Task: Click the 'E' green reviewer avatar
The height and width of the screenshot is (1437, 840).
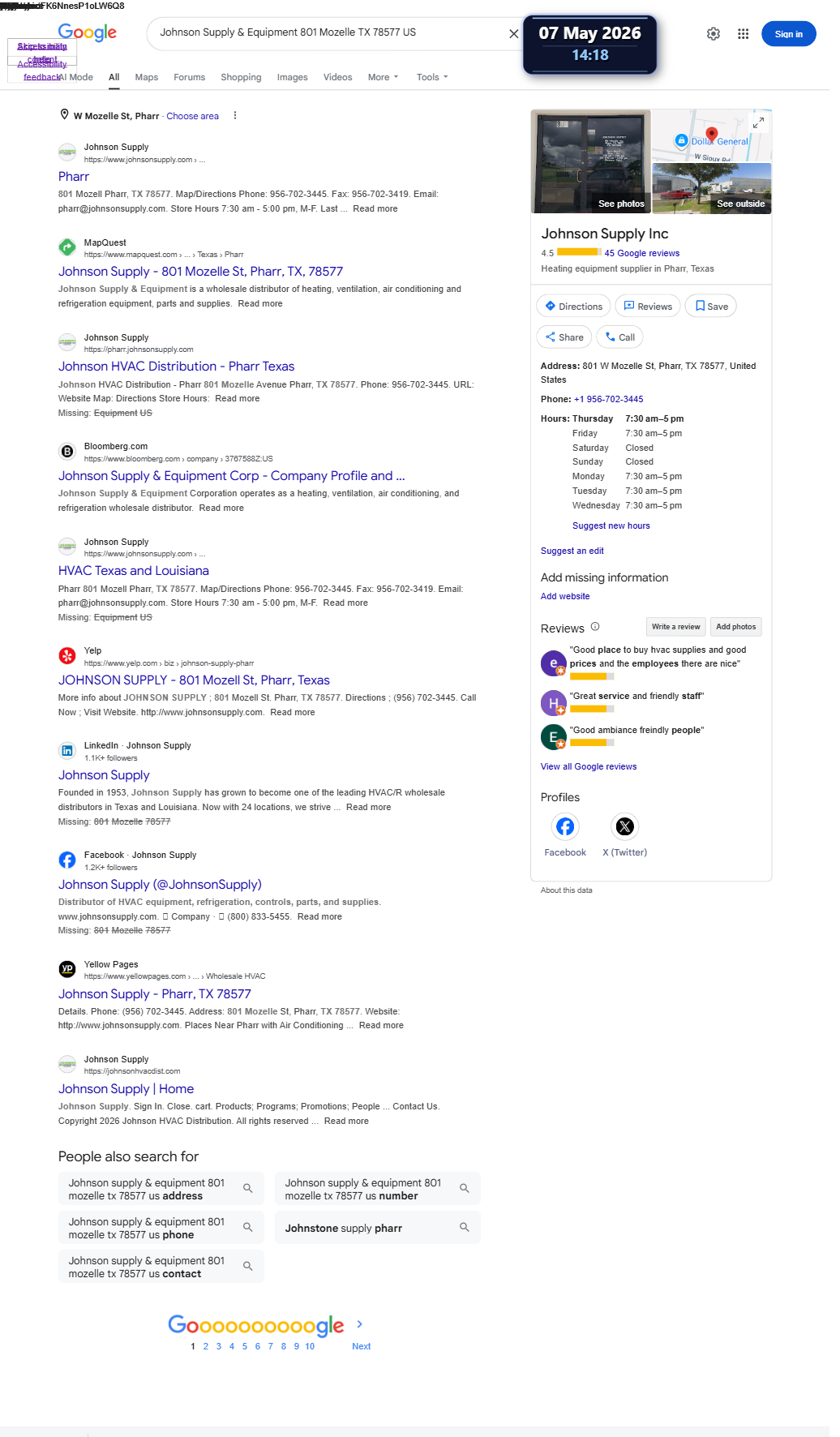Action: (x=553, y=736)
